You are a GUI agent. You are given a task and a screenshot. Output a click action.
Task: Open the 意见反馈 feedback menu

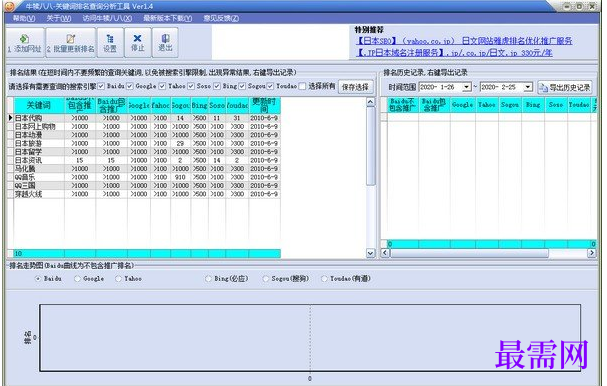[221, 18]
